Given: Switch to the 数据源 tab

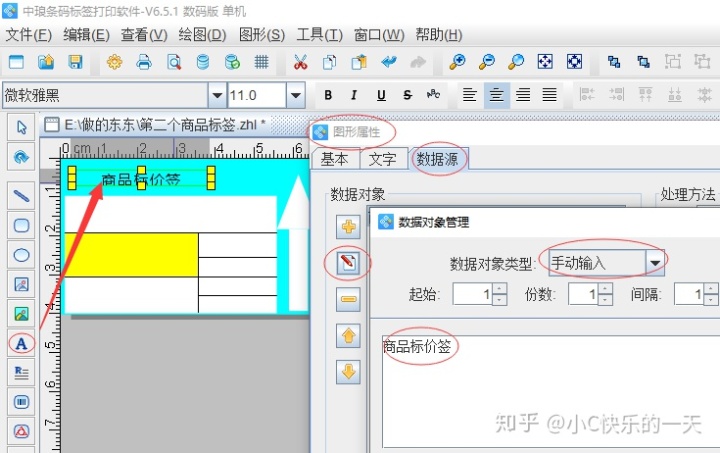Looking at the screenshot, I should [438, 159].
